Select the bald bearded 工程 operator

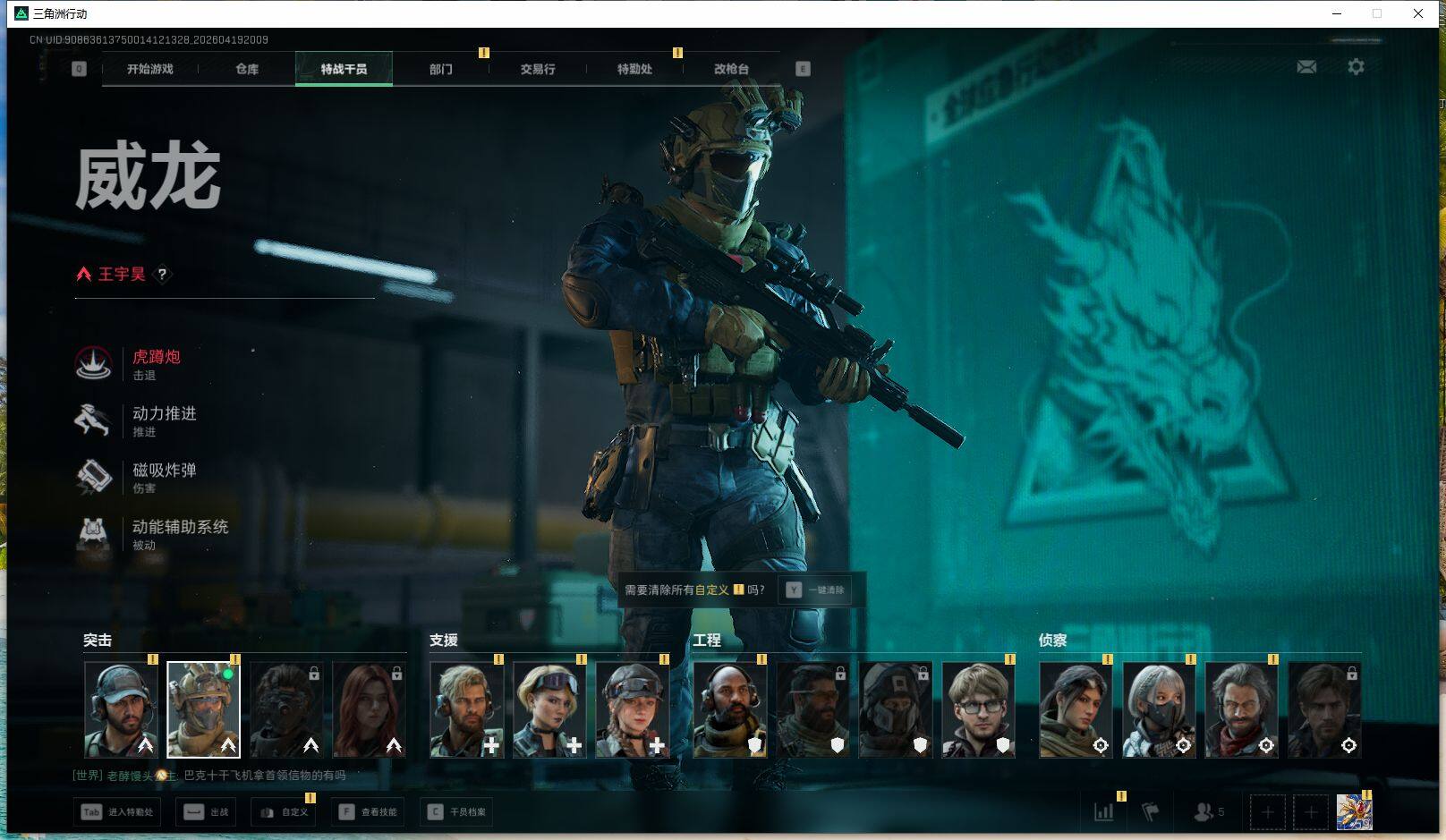(x=730, y=709)
